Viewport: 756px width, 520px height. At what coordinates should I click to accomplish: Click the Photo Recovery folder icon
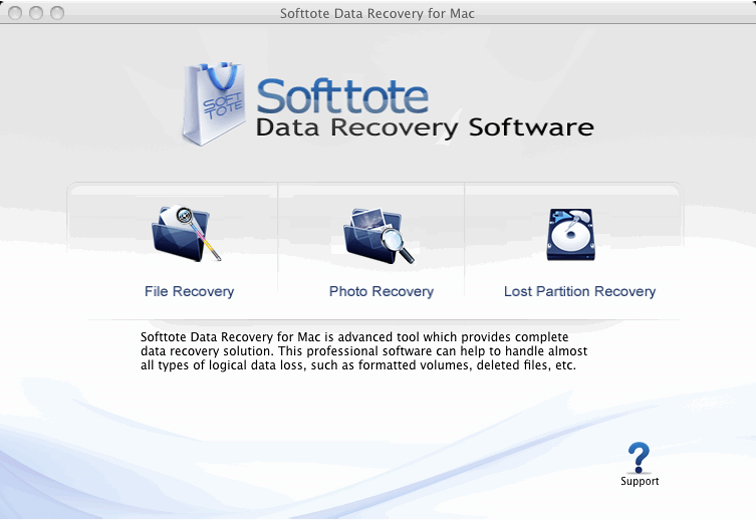376,234
